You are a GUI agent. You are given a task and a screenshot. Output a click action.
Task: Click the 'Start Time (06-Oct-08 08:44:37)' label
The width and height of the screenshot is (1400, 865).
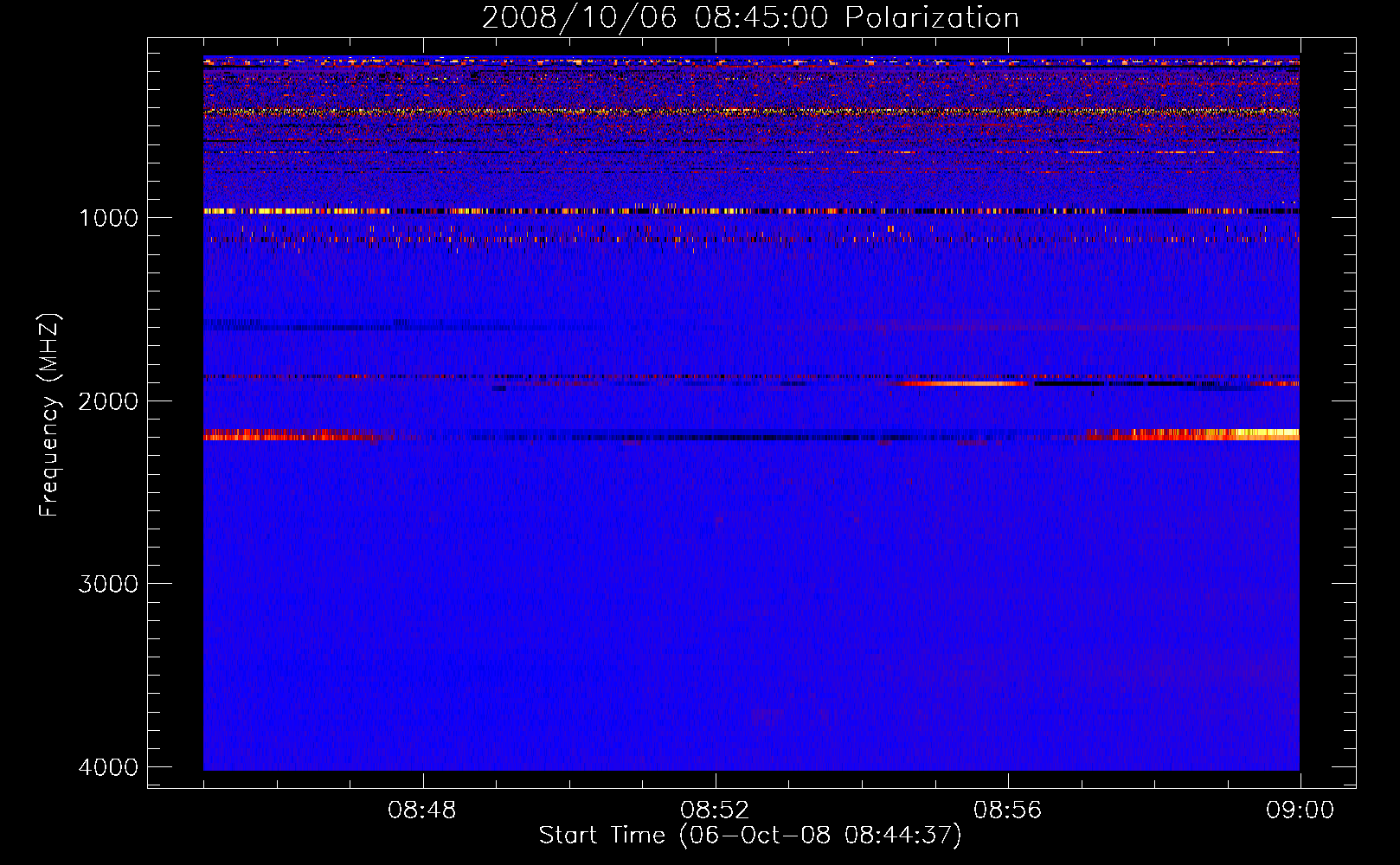click(750, 836)
